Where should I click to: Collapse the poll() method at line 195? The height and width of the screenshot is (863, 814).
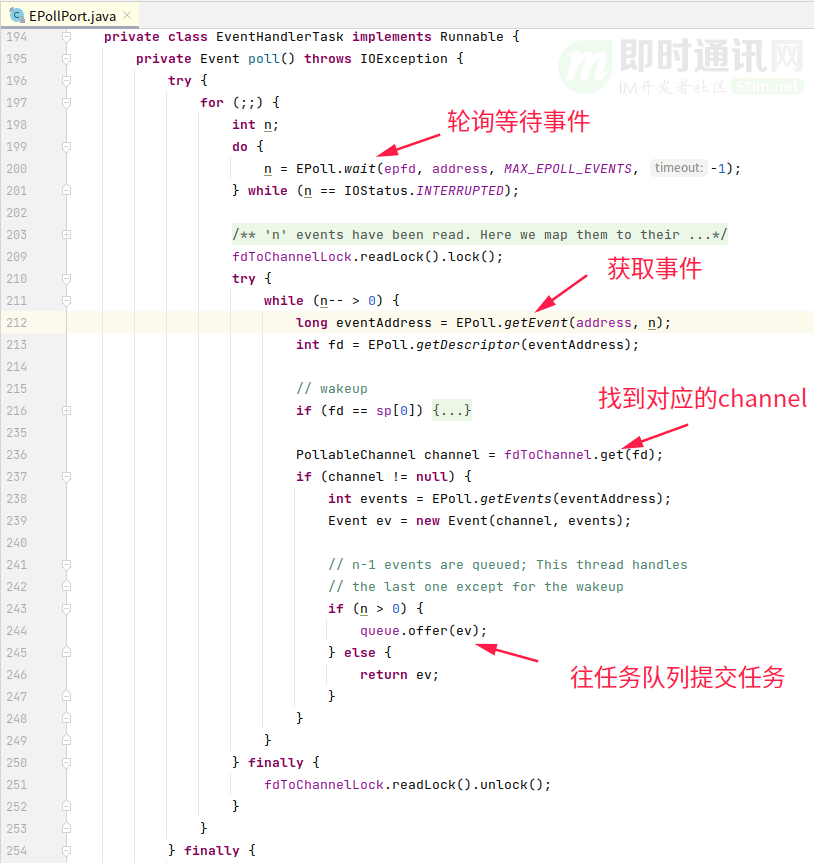pos(67,59)
